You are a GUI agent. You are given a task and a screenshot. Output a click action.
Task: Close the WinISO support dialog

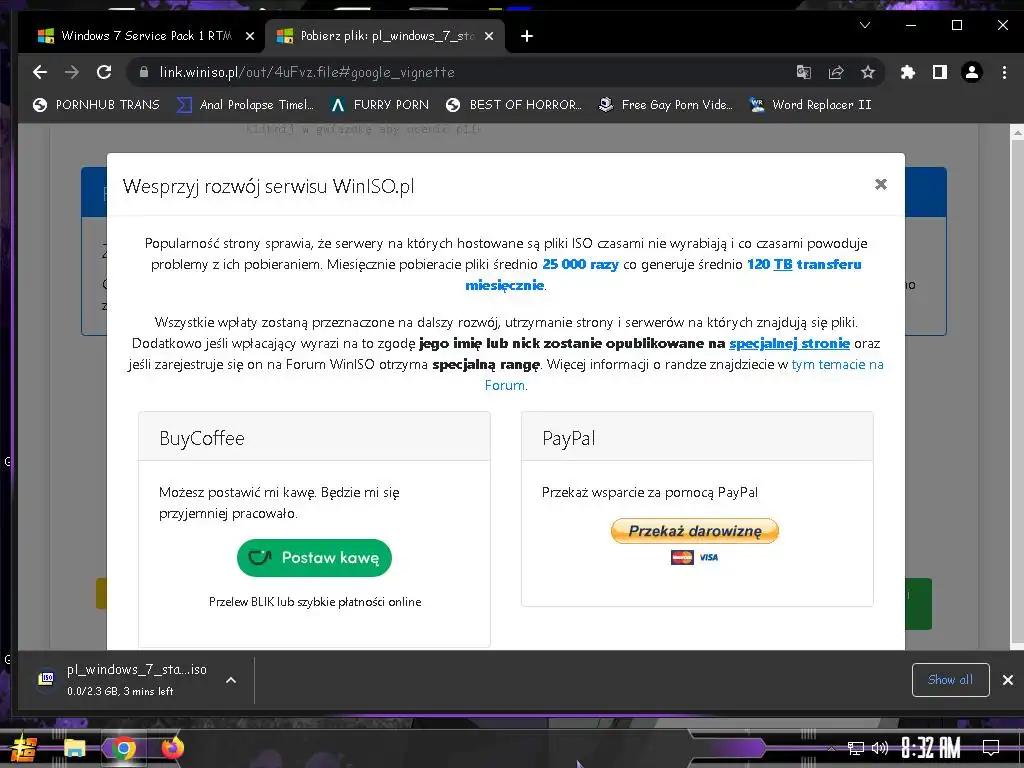881,184
